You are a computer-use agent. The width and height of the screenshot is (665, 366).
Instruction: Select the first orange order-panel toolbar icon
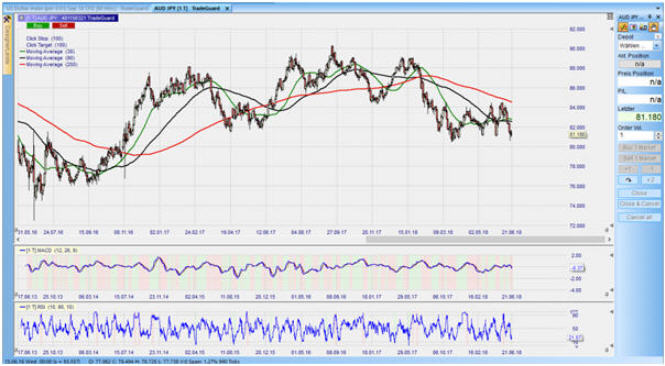[623, 27]
